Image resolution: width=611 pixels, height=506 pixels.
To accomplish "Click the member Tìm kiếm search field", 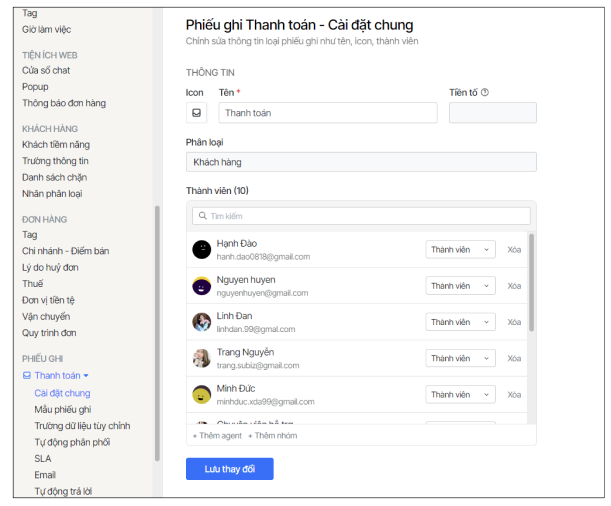I will pyautogui.click(x=361, y=216).
